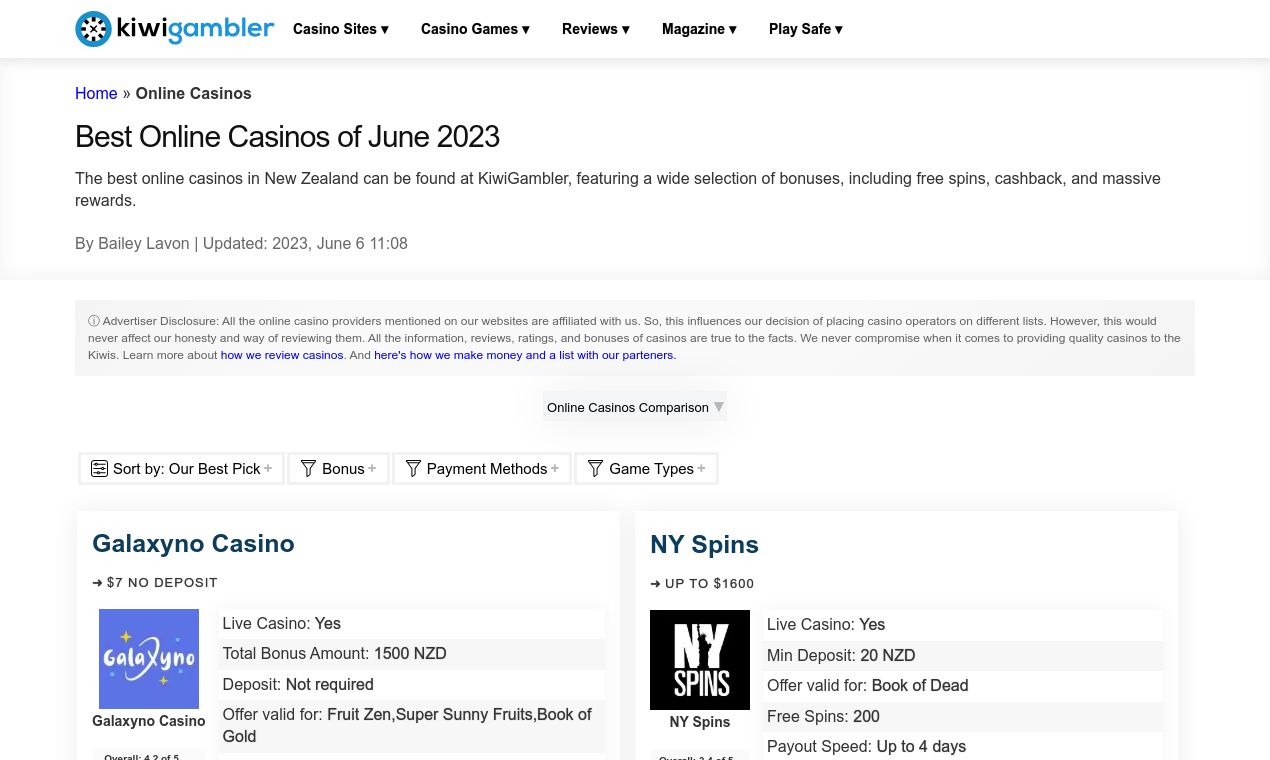Viewport: 1270px width, 760px height.
Task: Open Galaxyno Casino heading link
Action: (x=193, y=543)
